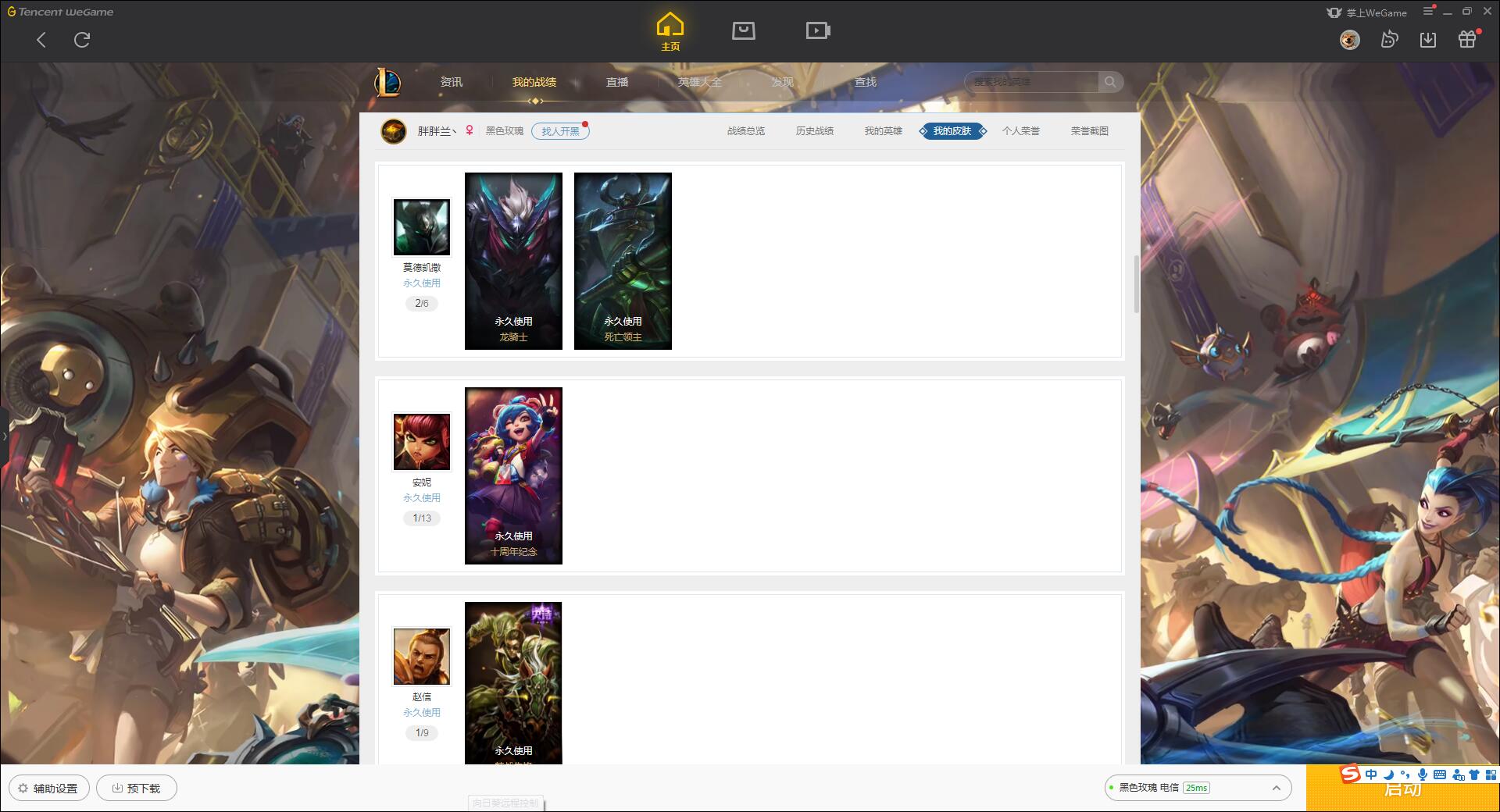This screenshot has width=1500, height=812.
Task: Open the 直播 tab
Action: pos(617,82)
